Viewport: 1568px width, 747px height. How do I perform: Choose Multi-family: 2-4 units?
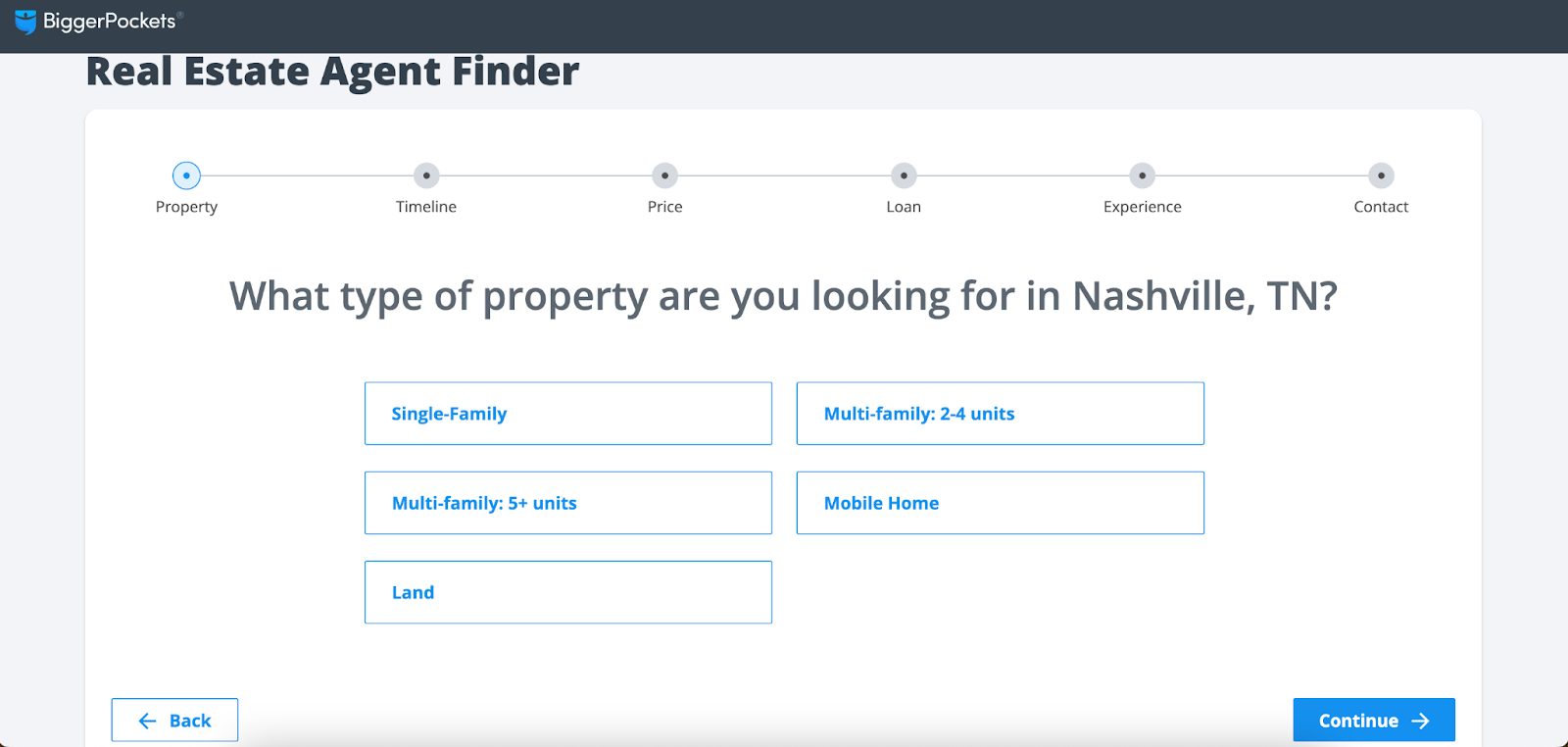[1000, 413]
